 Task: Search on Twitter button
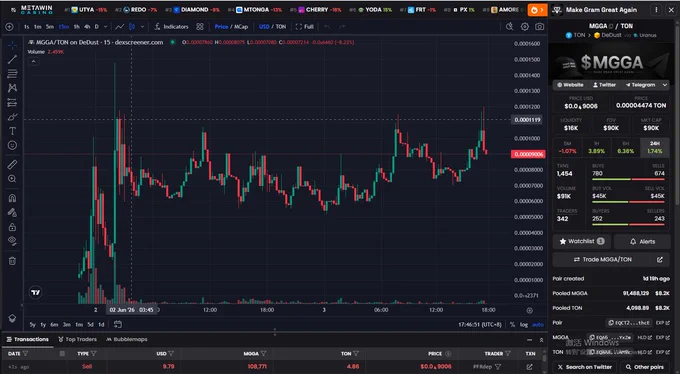584,367
